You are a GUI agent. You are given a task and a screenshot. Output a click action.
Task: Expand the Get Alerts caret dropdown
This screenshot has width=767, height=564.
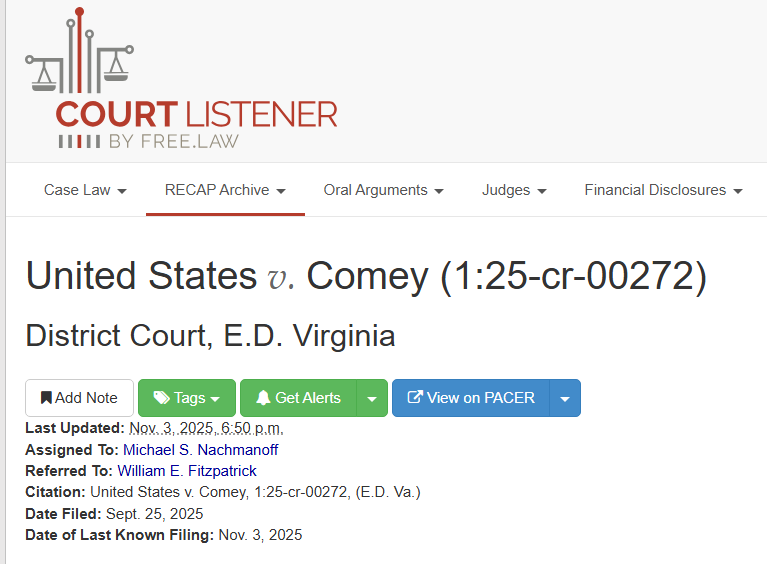(372, 398)
